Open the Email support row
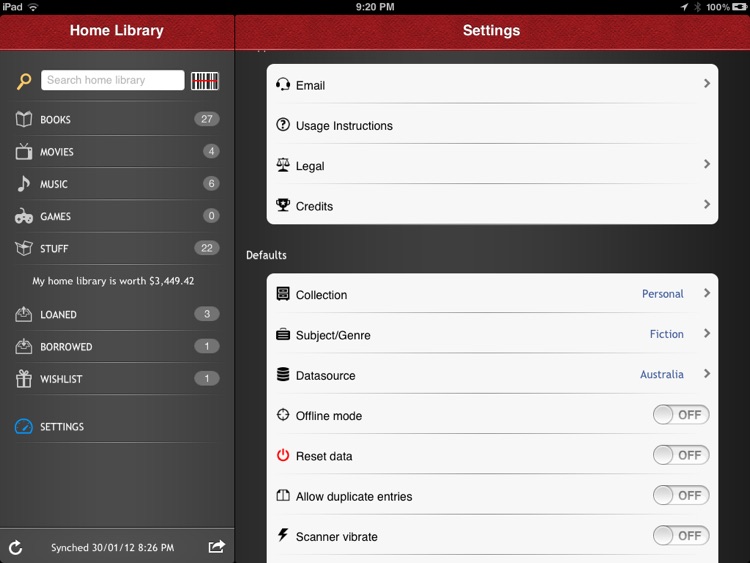750x563 pixels. [492, 84]
